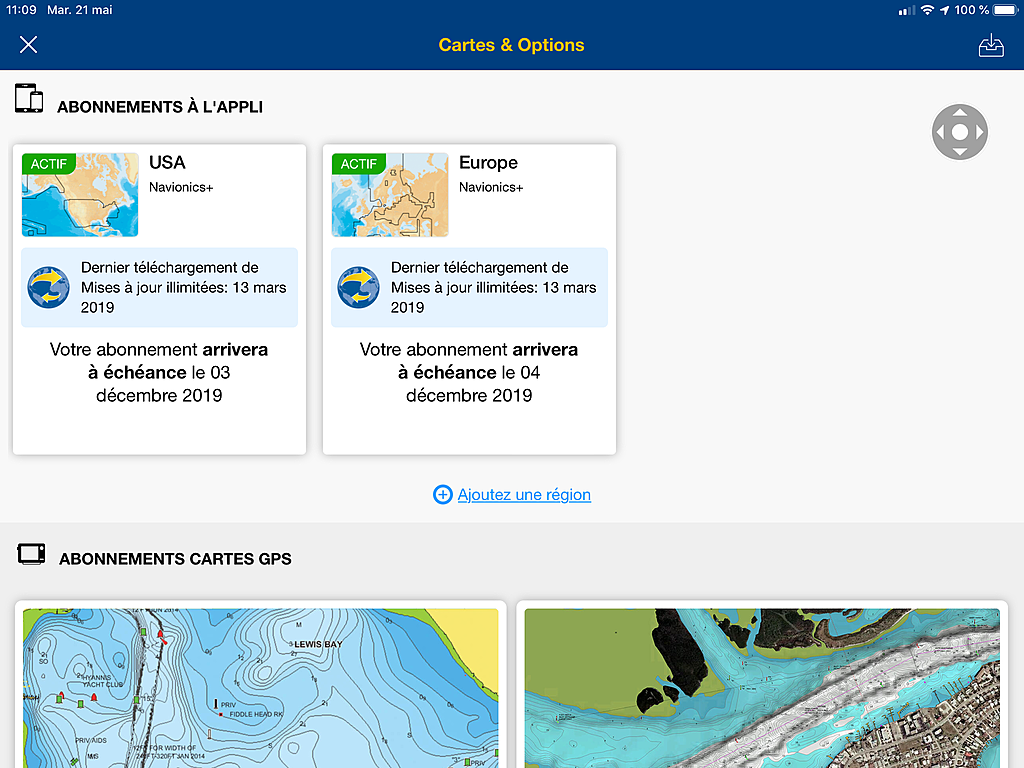Tap the 11:09 clock in status bar
1024x768 pixels.
coord(22,10)
